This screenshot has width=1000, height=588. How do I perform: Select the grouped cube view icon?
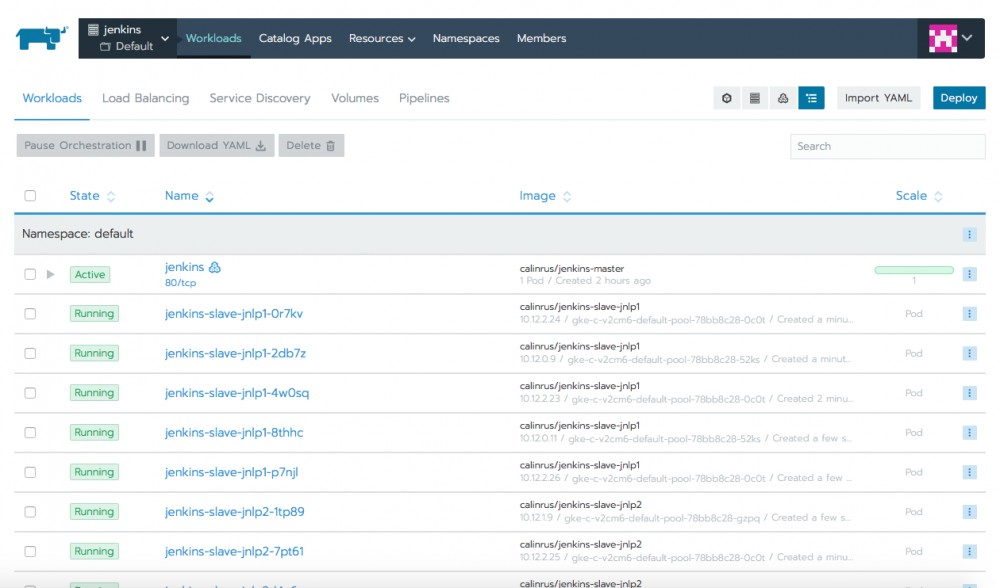(x=727, y=97)
